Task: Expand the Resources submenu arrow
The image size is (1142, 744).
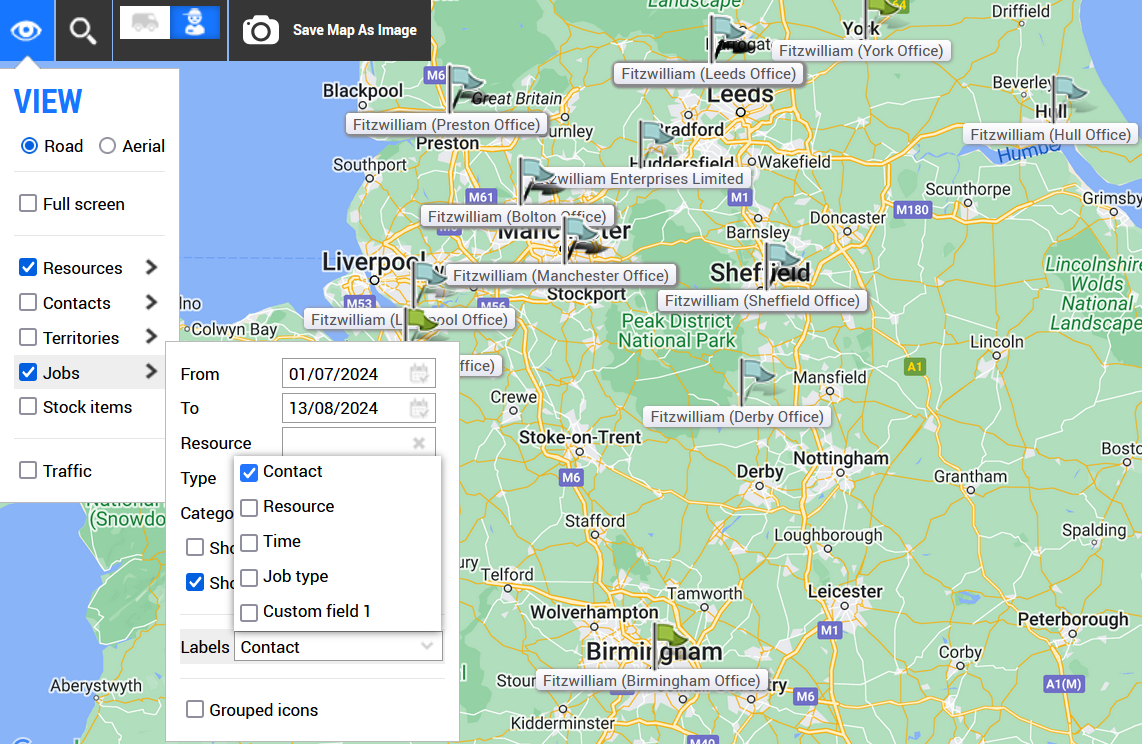Action: point(151,268)
